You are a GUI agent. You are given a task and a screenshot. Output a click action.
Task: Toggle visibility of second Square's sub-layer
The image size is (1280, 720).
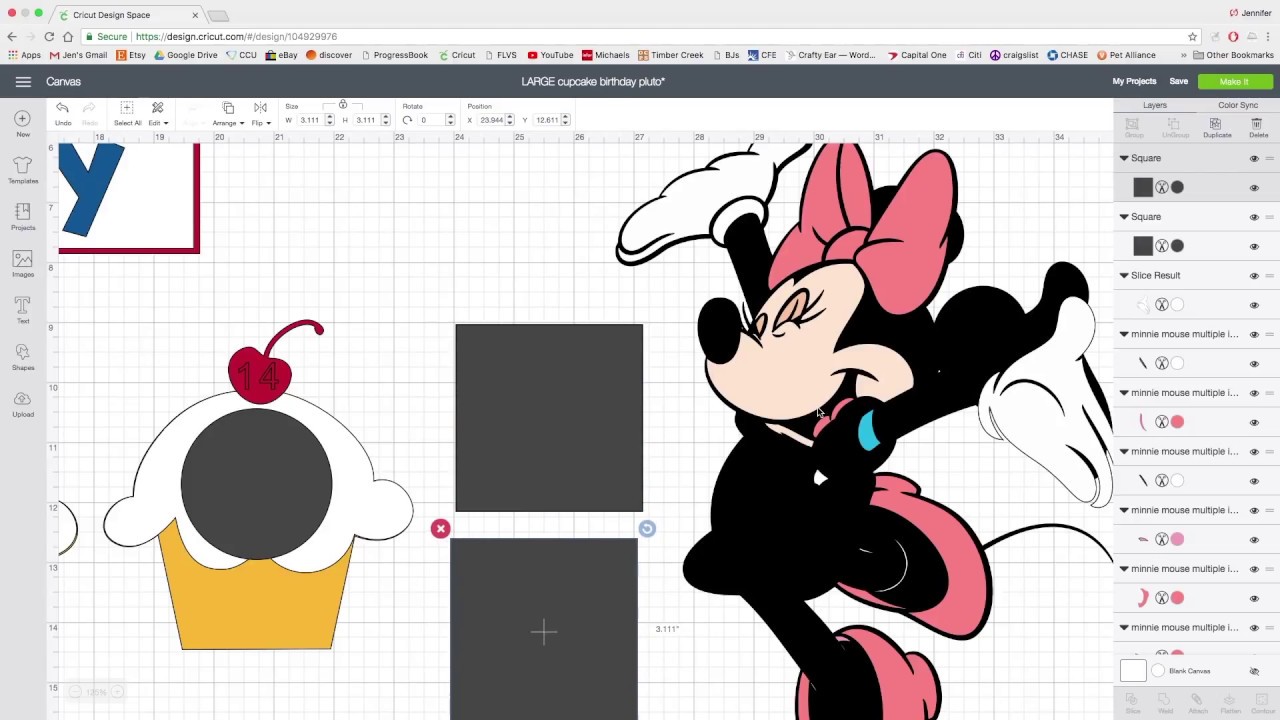[x=1254, y=246]
